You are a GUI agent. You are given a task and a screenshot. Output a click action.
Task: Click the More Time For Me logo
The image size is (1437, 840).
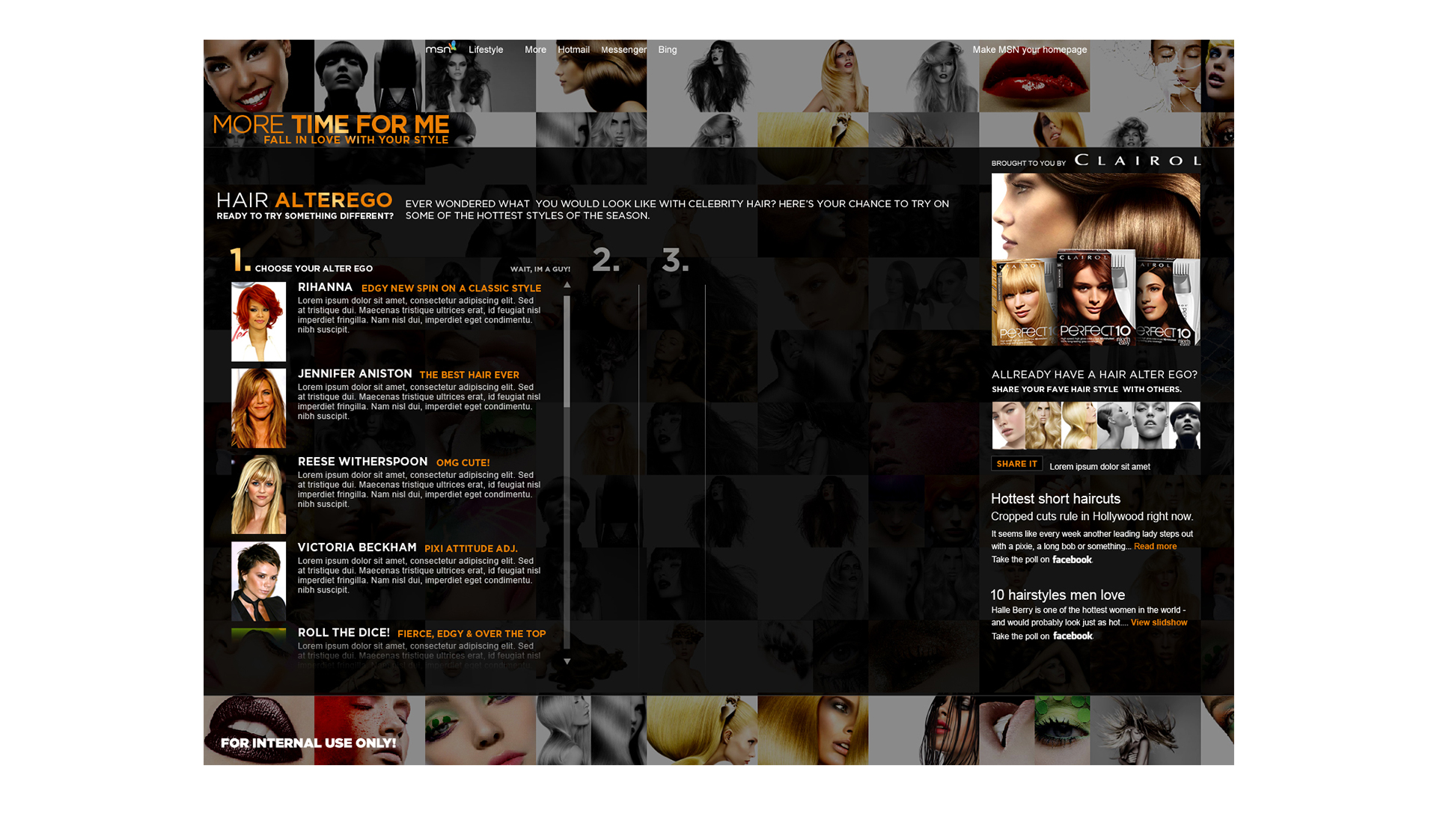[x=331, y=129]
